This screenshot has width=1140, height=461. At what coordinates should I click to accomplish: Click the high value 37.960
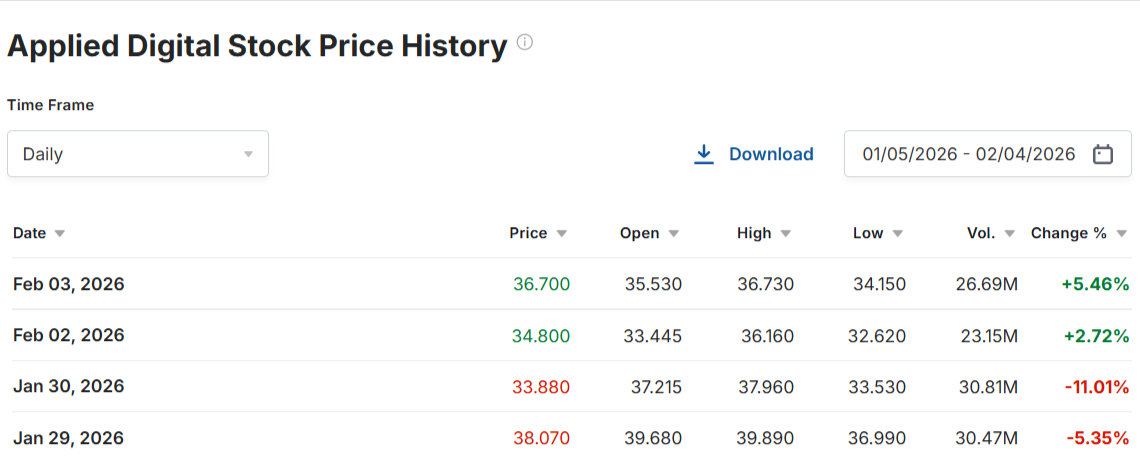click(x=765, y=386)
